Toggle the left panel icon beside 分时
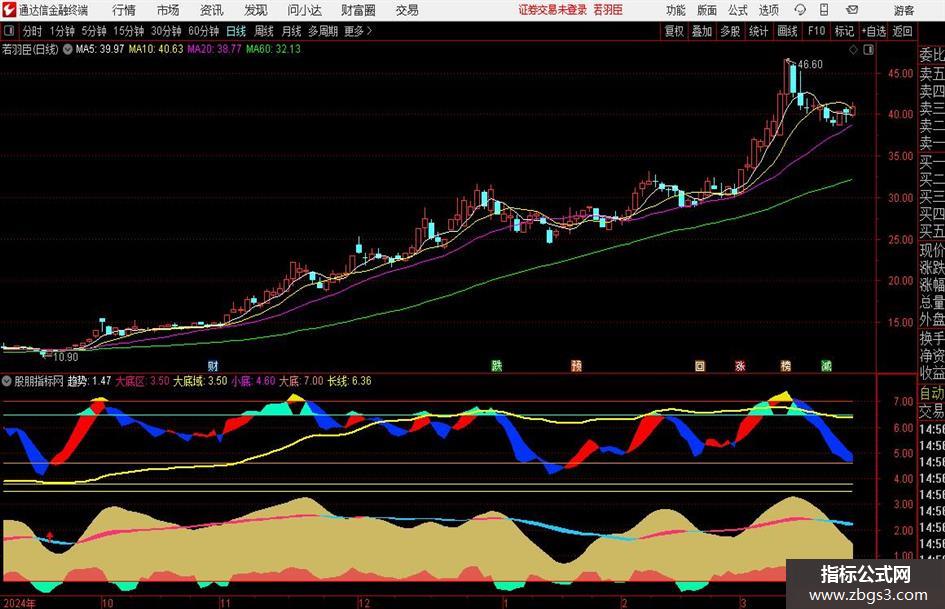This screenshot has height=609, width=945. tap(9, 31)
